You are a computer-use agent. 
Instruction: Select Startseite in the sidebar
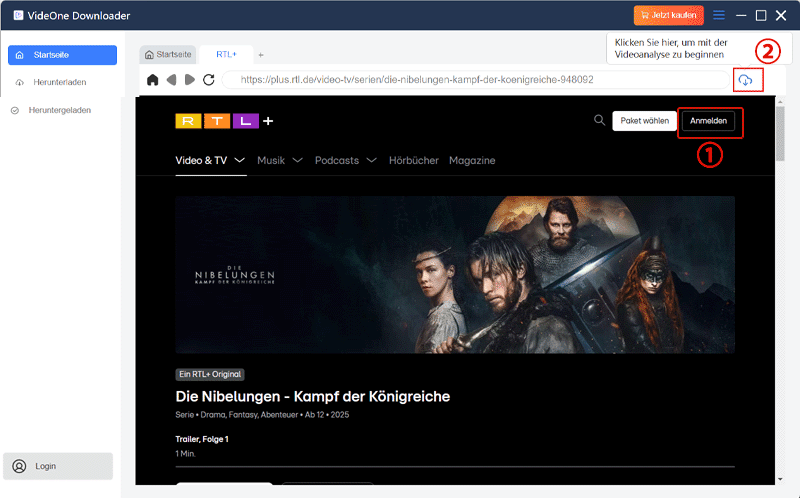point(62,55)
